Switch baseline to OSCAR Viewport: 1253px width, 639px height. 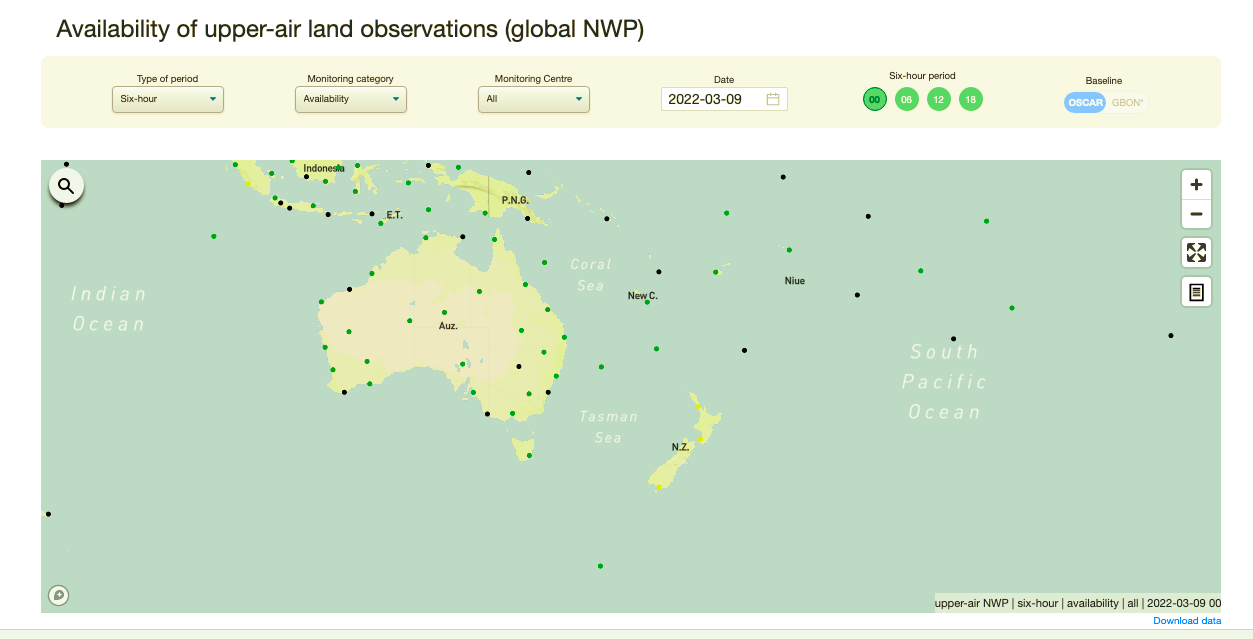click(x=1085, y=102)
